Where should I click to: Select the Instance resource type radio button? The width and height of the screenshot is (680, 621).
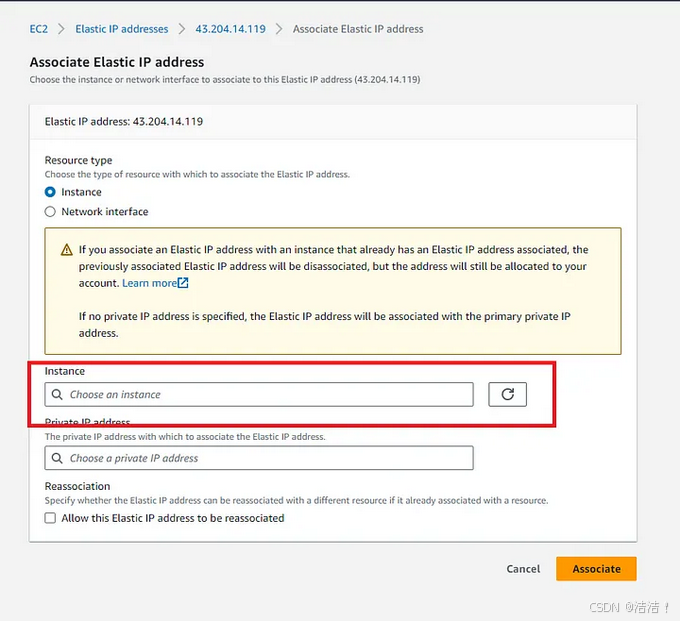click(x=50, y=192)
